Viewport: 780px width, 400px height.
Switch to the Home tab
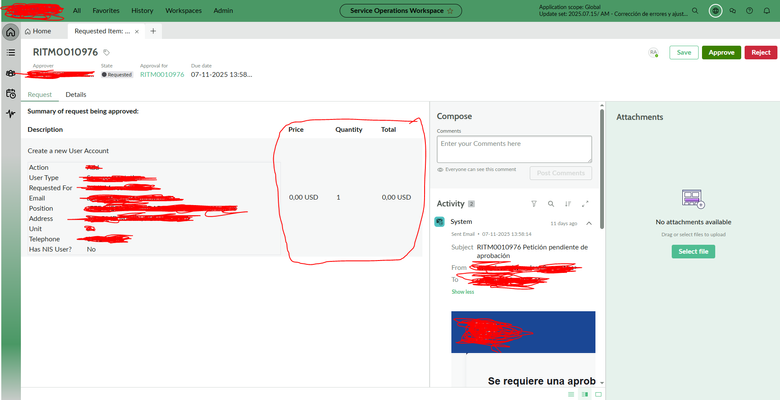38,31
